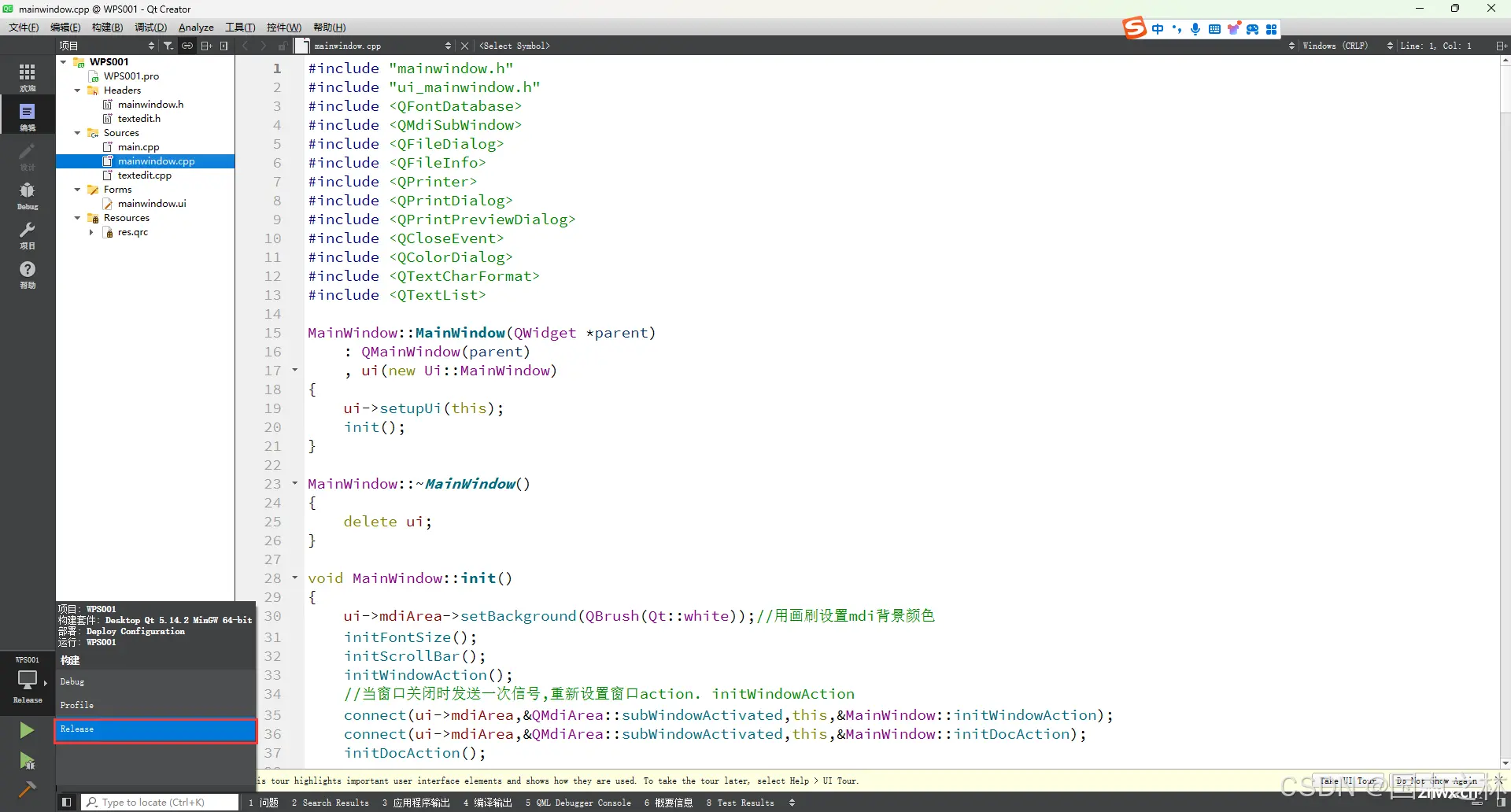Click the Sogou voice input microphone
This screenshot has height=812, width=1511.
pyautogui.click(x=1195, y=29)
